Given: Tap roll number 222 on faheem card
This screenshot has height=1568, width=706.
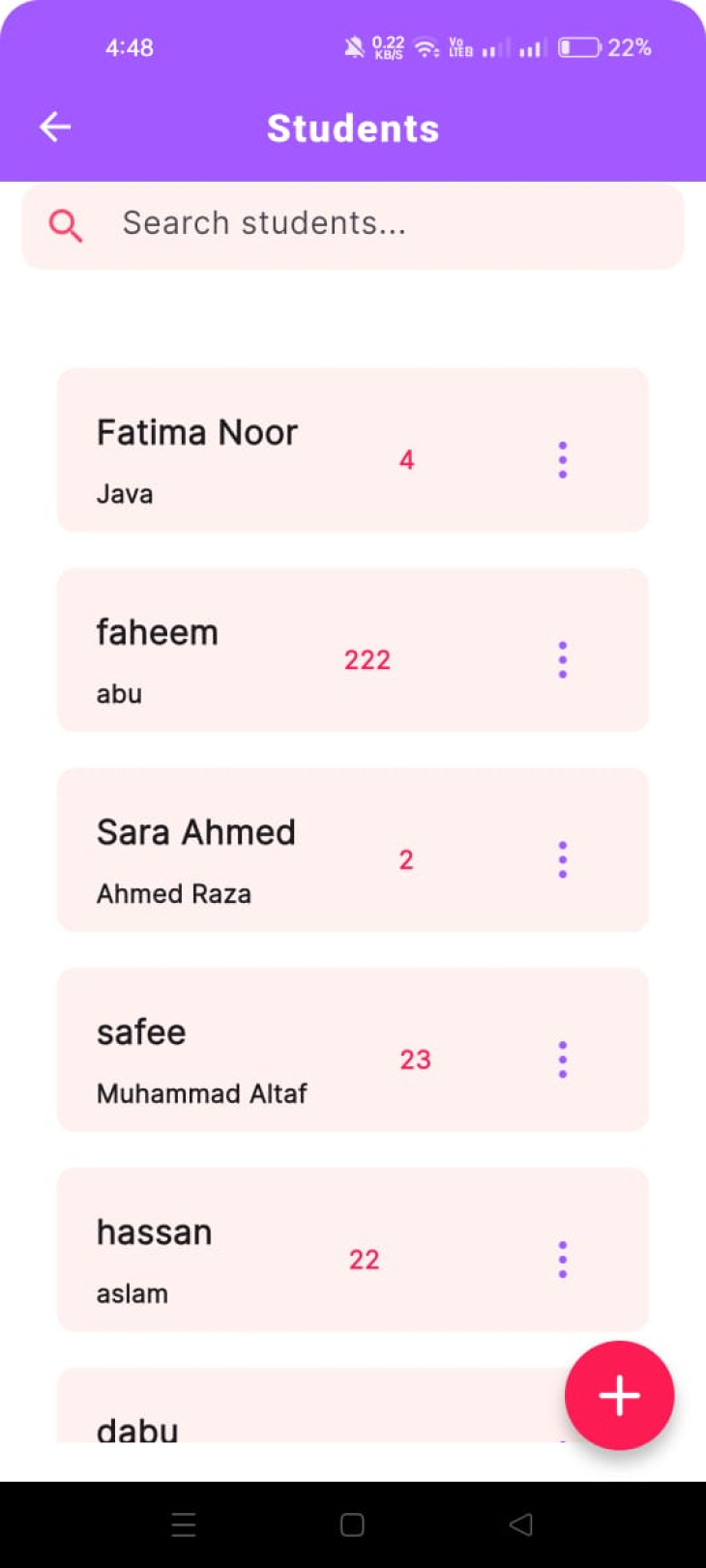Looking at the screenshot, I should click(368, 660).
